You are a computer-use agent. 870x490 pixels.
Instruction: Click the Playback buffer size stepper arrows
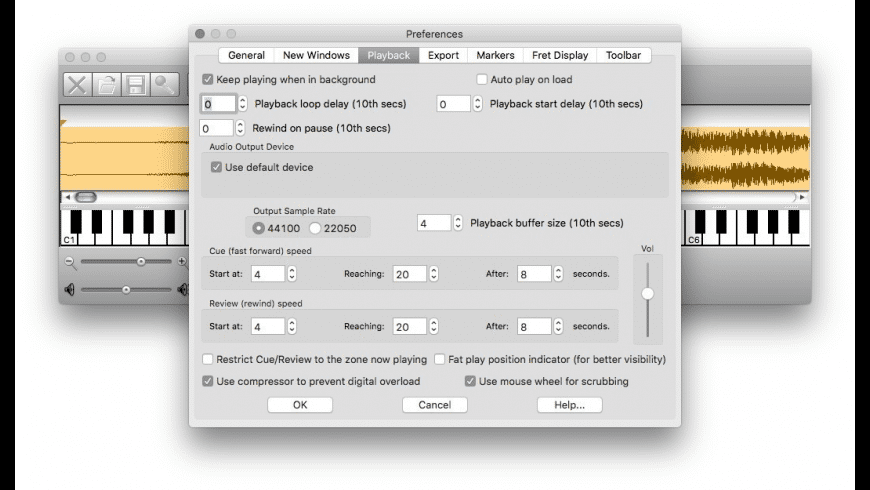click(x=458, y=223)
